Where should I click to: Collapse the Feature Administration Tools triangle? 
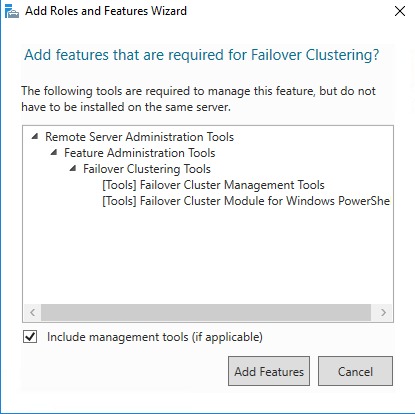tap(54, 152)
